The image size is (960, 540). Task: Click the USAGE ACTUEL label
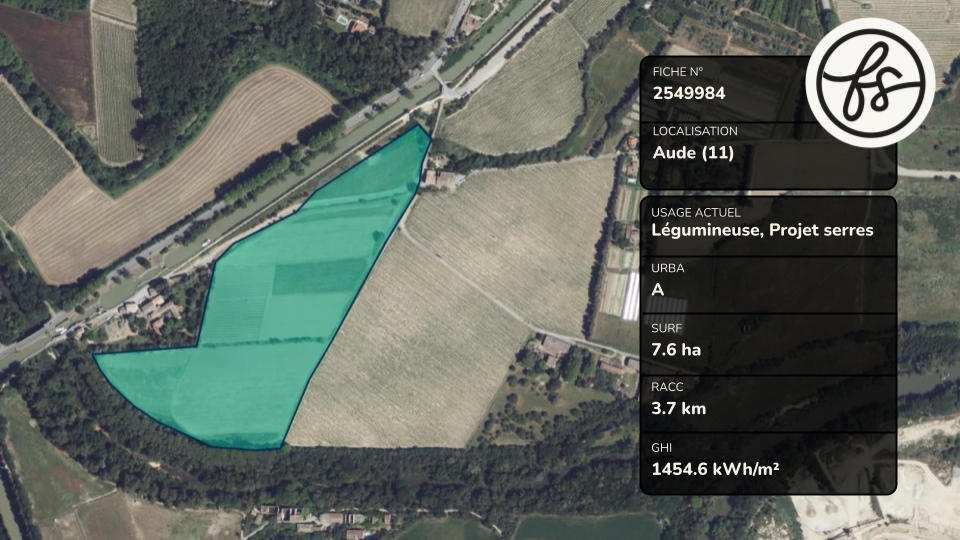[x=696, y=212]
